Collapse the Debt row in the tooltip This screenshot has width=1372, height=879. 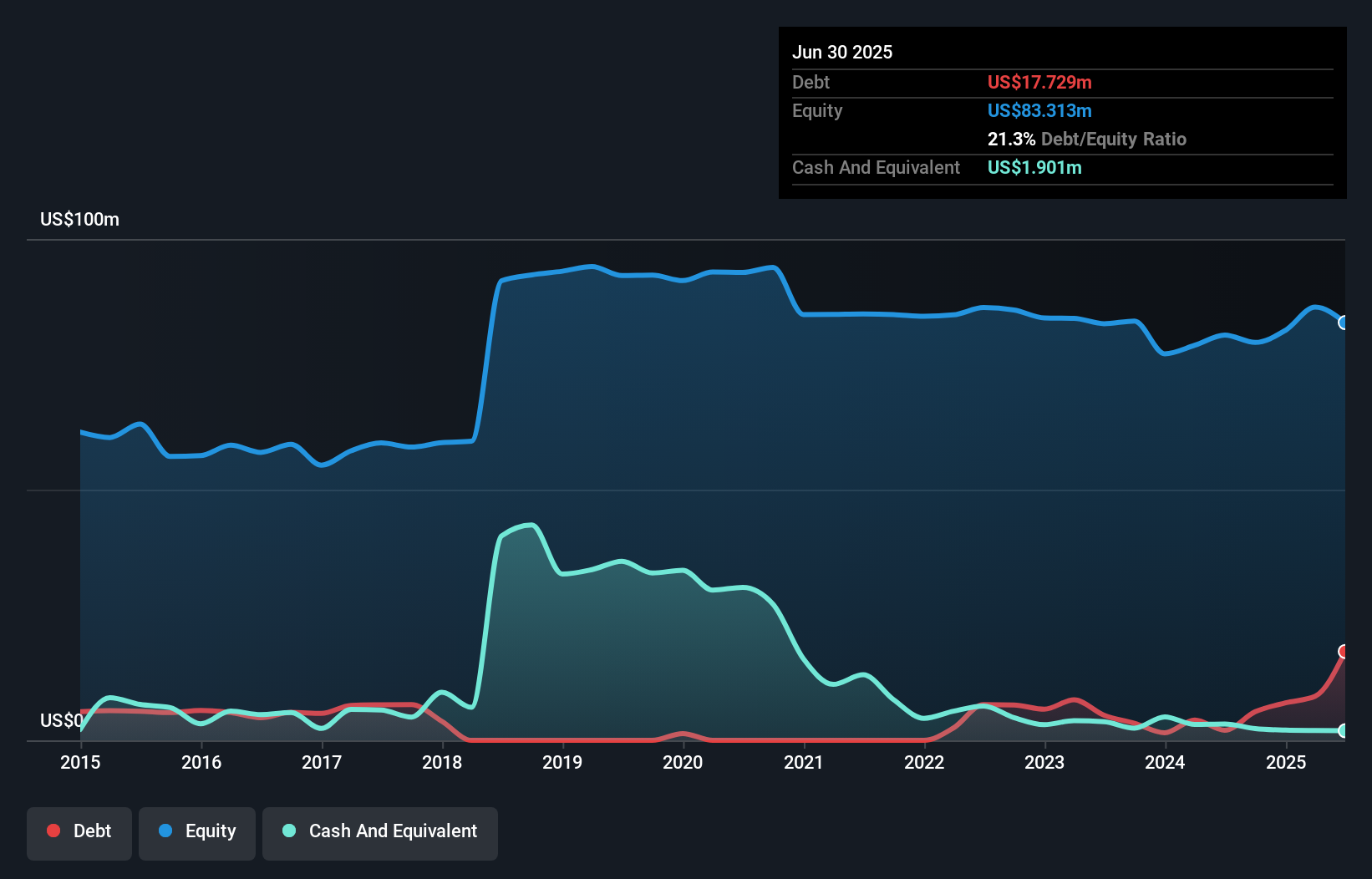click(810, 83)
